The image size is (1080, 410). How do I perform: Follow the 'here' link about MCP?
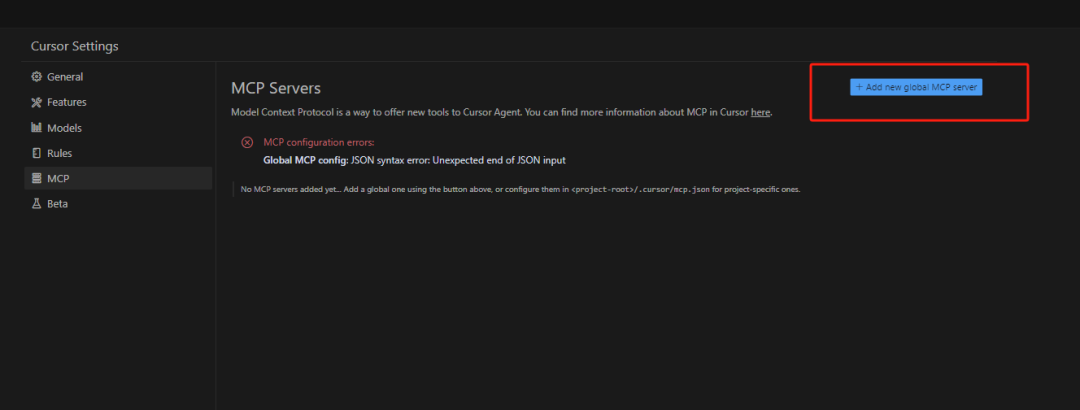[760, 112]
